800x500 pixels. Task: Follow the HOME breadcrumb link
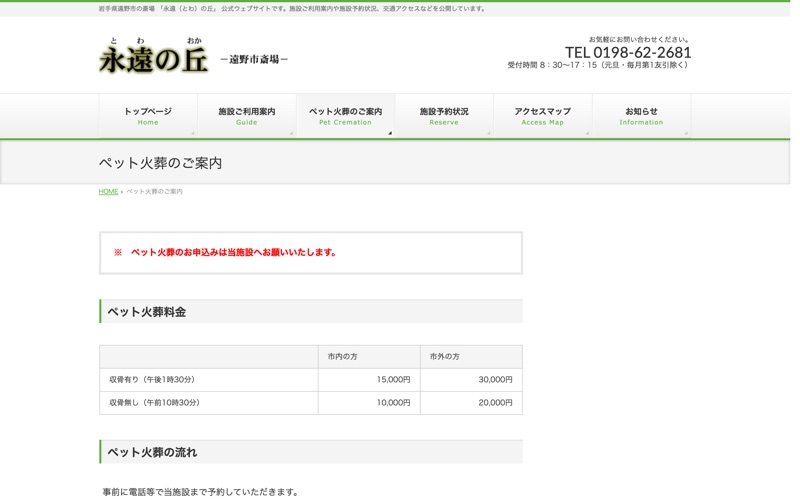tap(108, 191)
